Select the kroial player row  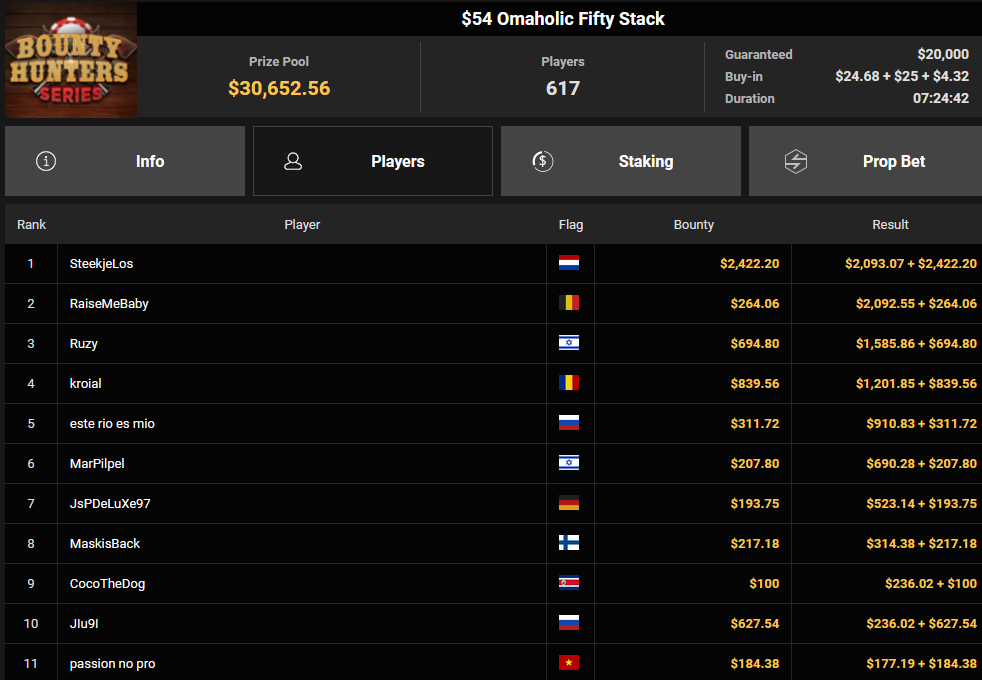(x=494, y=383)
